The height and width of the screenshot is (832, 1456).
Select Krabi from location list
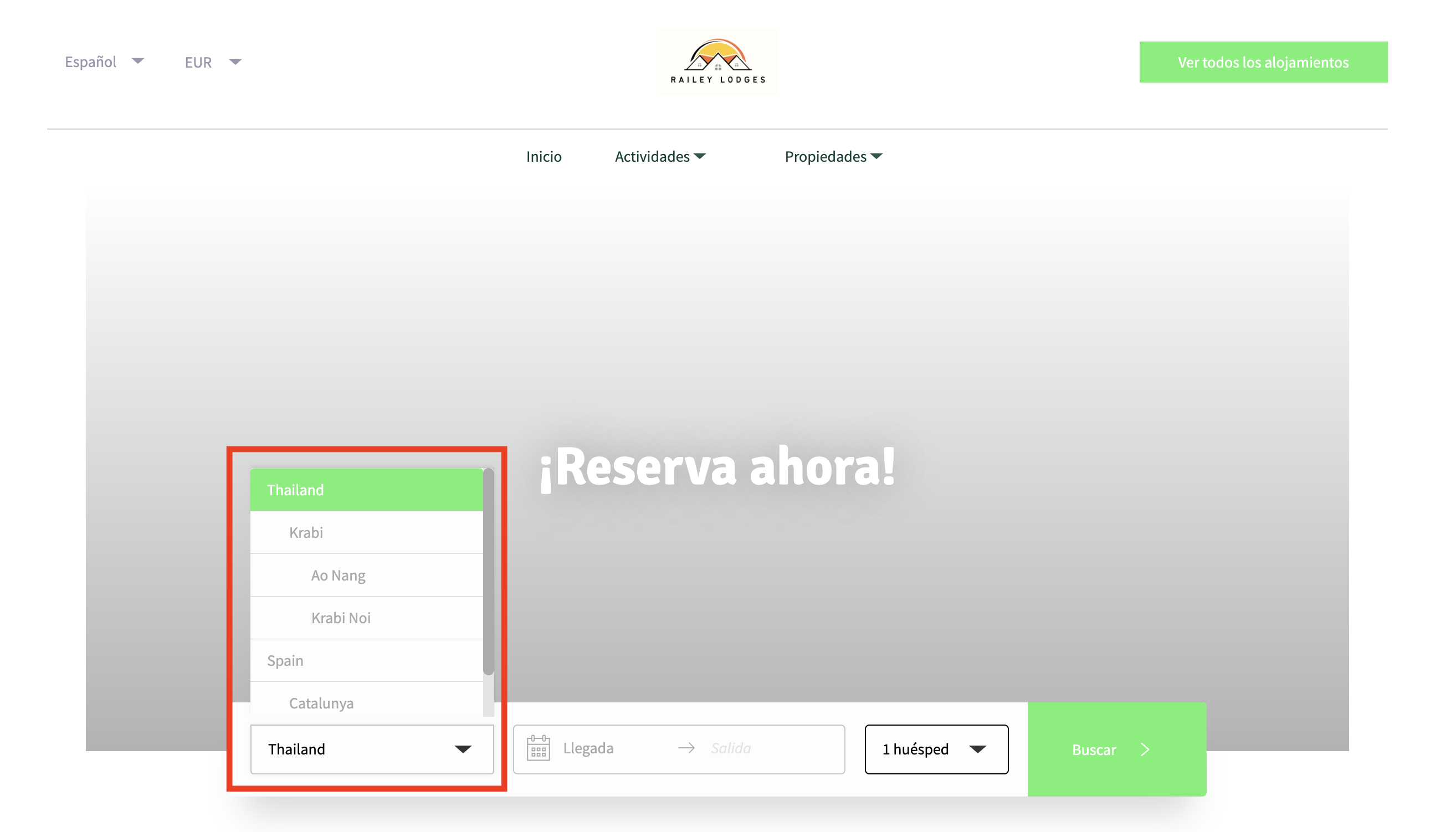366,532
